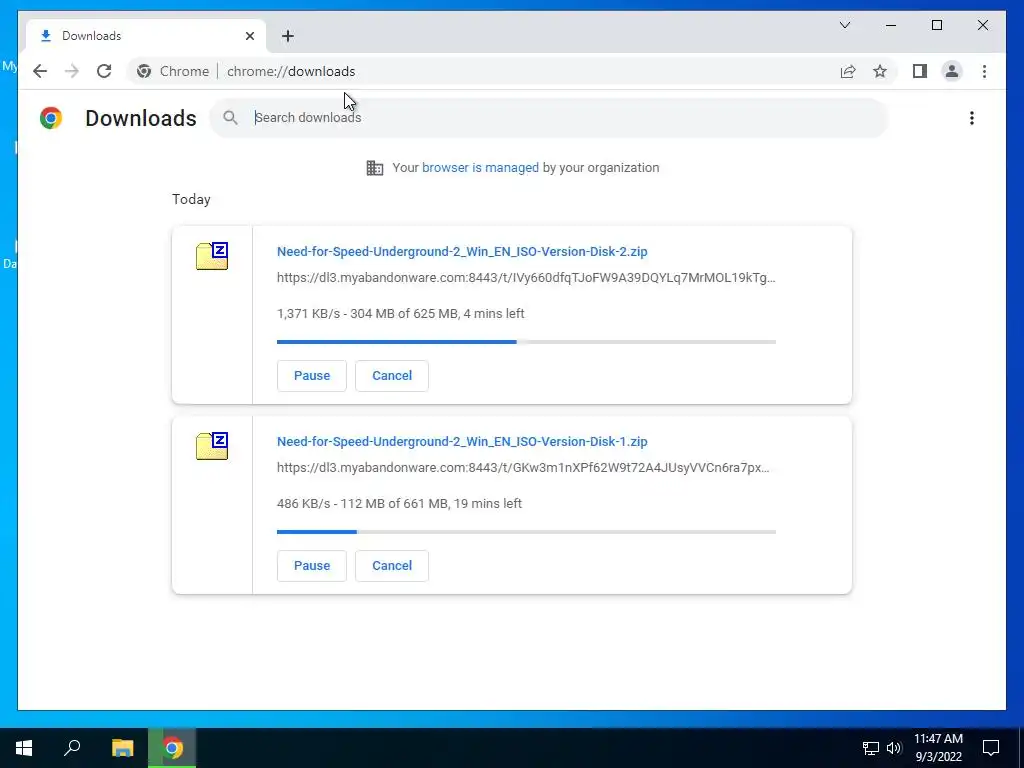1024x768 pixels.
Task: Click the Disk-1 source URL text
Action: 523,468
